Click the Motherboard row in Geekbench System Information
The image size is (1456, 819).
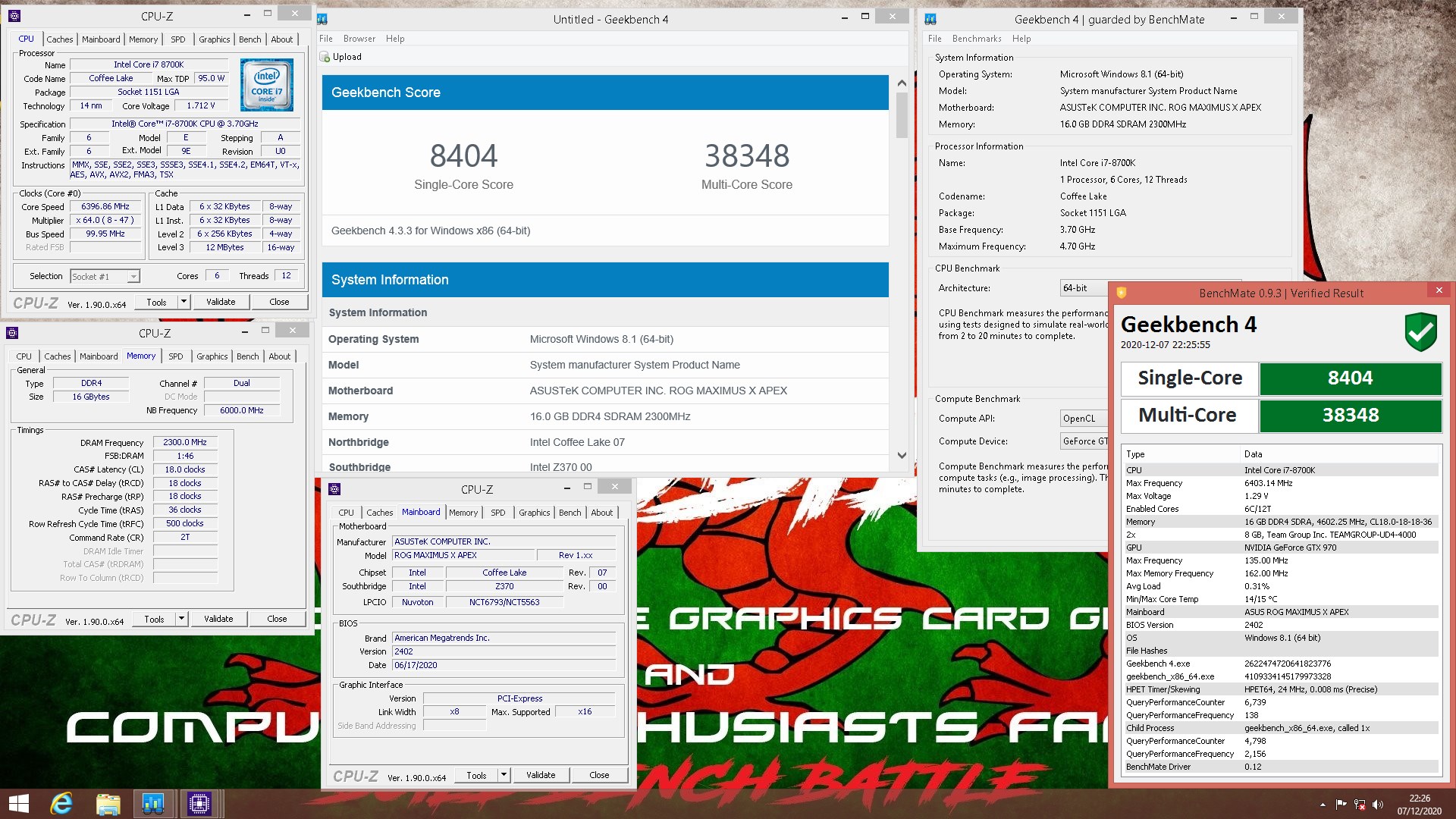[605, 391]
